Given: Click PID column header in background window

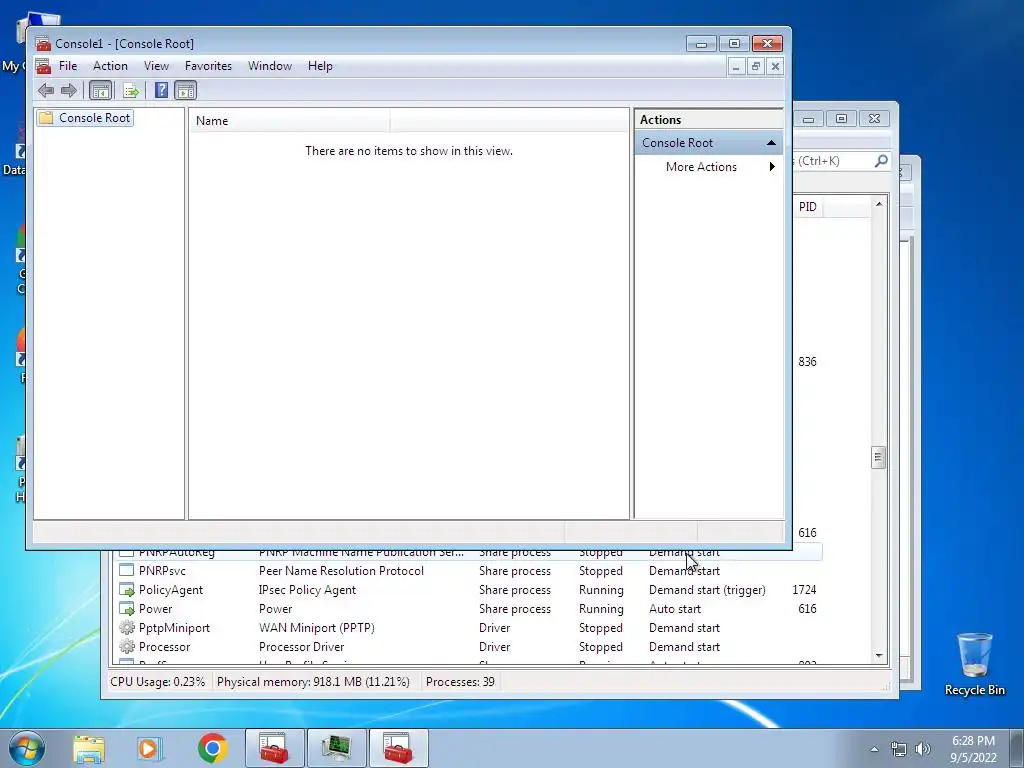Looking at the screenshot, I should [808, 207].
